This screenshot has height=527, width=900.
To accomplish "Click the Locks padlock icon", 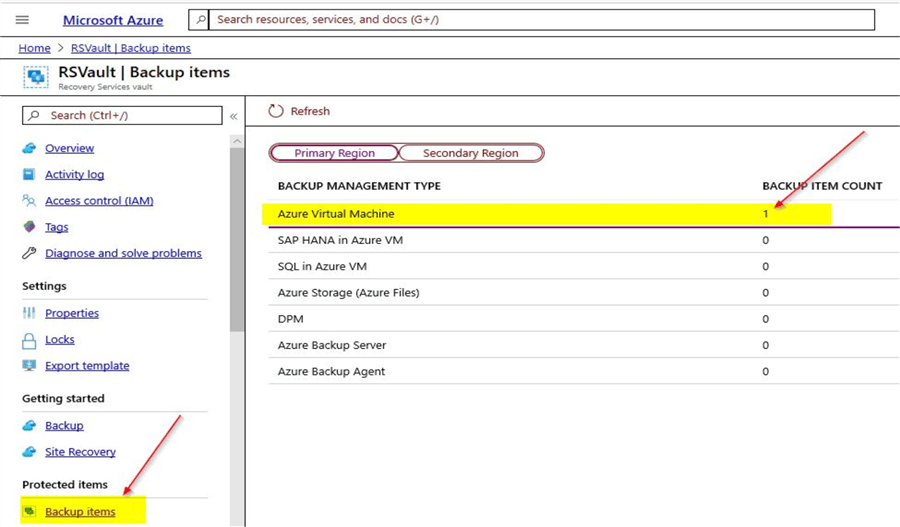I will click(x=29, y=340).
